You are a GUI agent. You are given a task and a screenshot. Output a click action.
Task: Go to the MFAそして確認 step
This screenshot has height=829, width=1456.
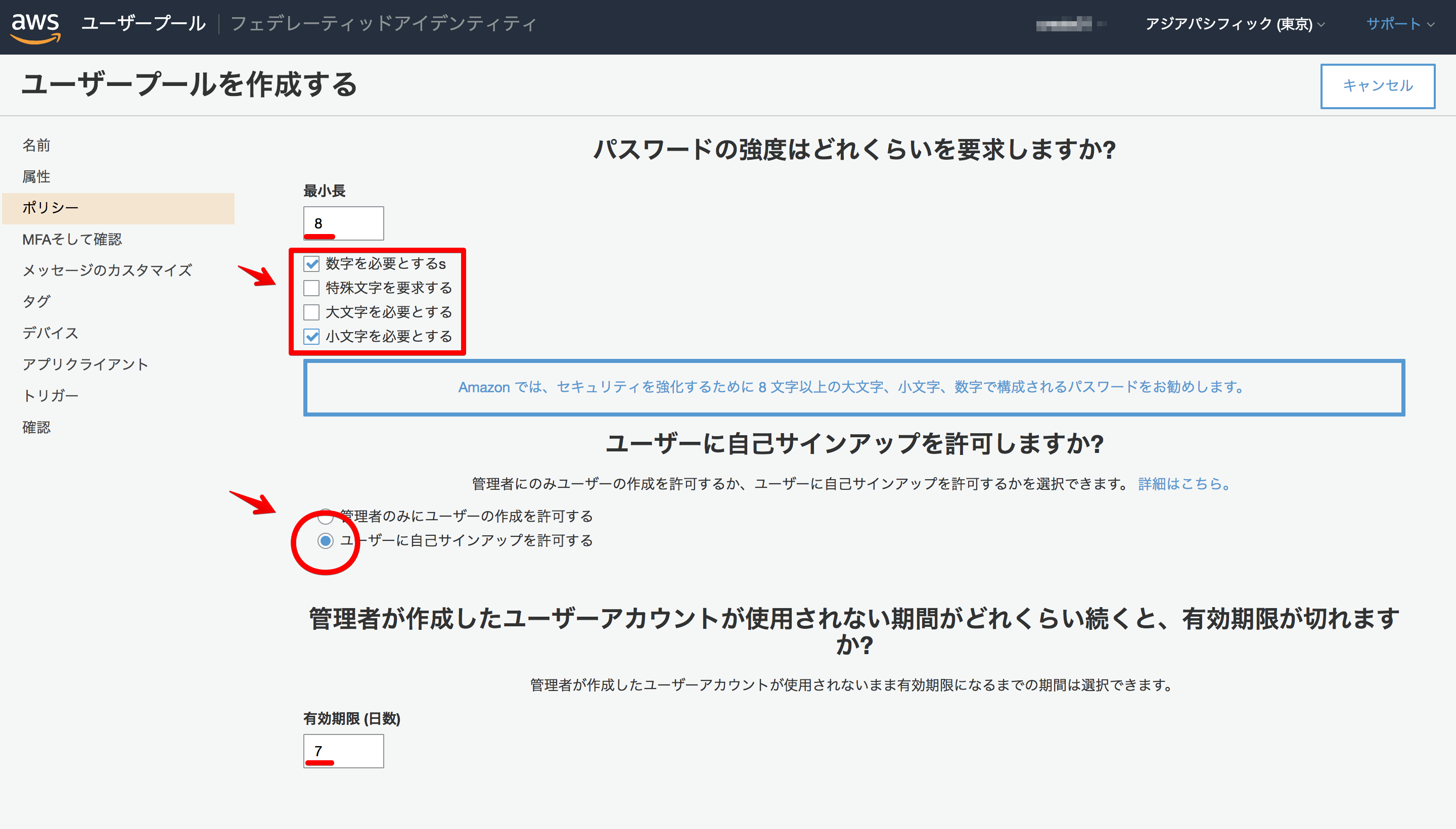[x=72, y=239]
